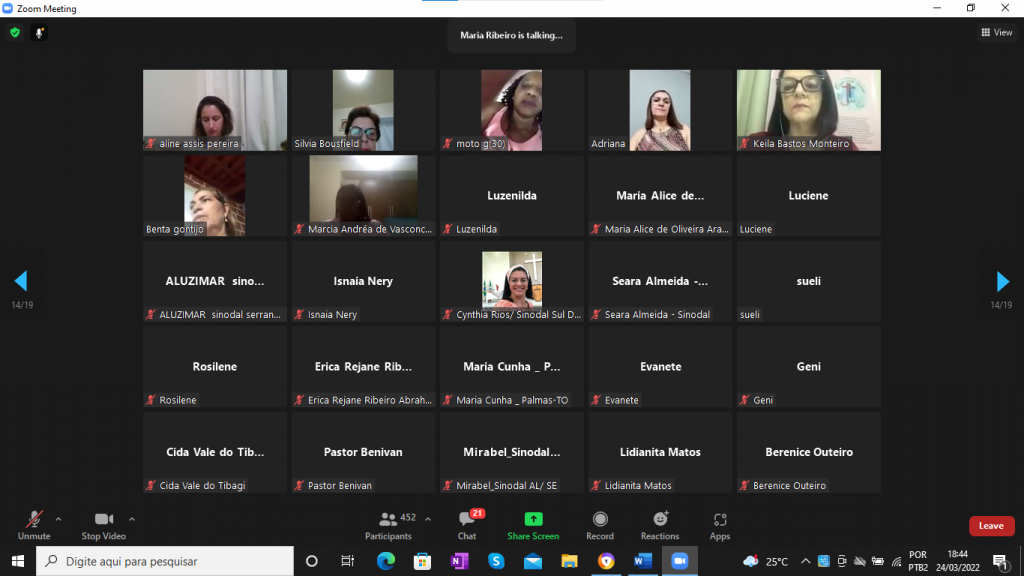
Task: Click the green encryption shield icon
Action: coord(15,32)
